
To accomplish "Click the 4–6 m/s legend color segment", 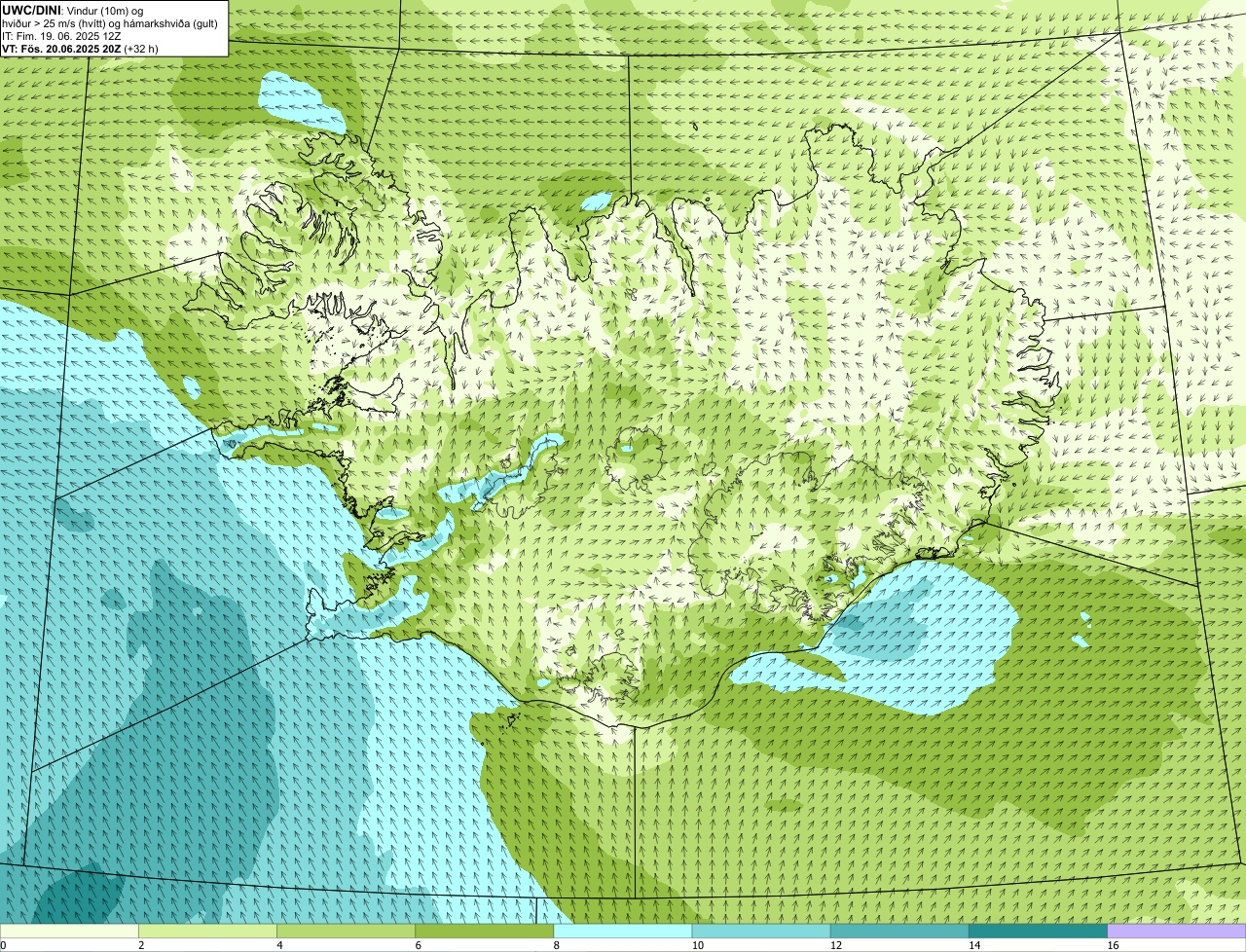I will [346, 932].
